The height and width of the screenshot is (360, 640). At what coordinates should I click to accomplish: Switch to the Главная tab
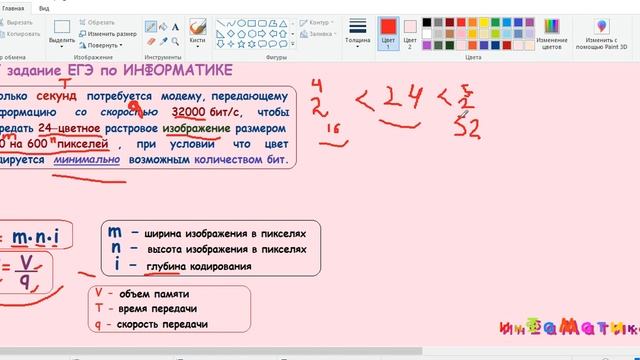[x=13, y=8]
